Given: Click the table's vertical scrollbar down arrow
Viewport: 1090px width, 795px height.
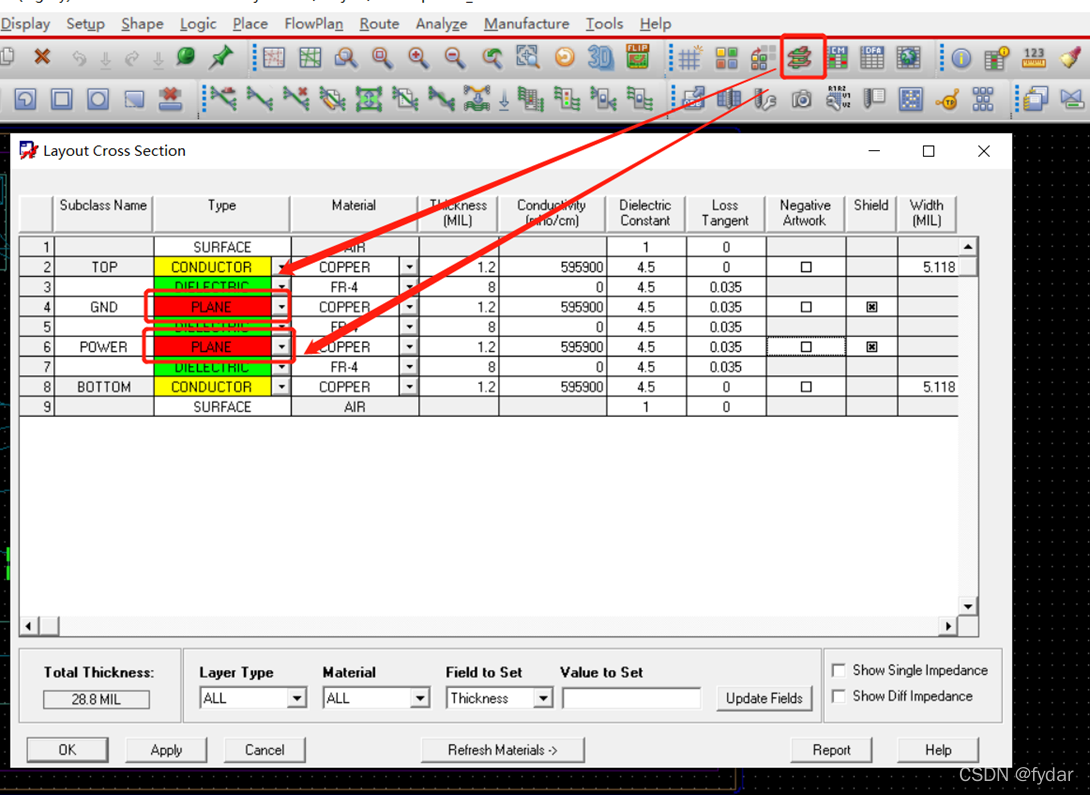Looking at the screenshot, I should coord(968,606).
